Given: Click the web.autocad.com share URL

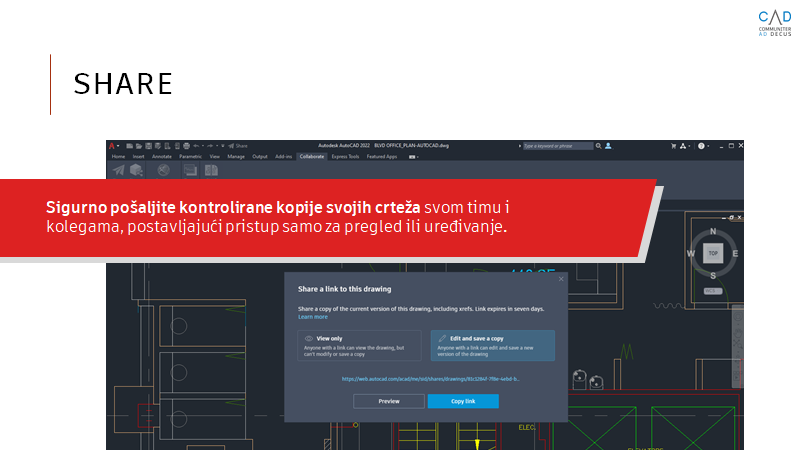Looking at the screenshot, I should click(431, 379).
